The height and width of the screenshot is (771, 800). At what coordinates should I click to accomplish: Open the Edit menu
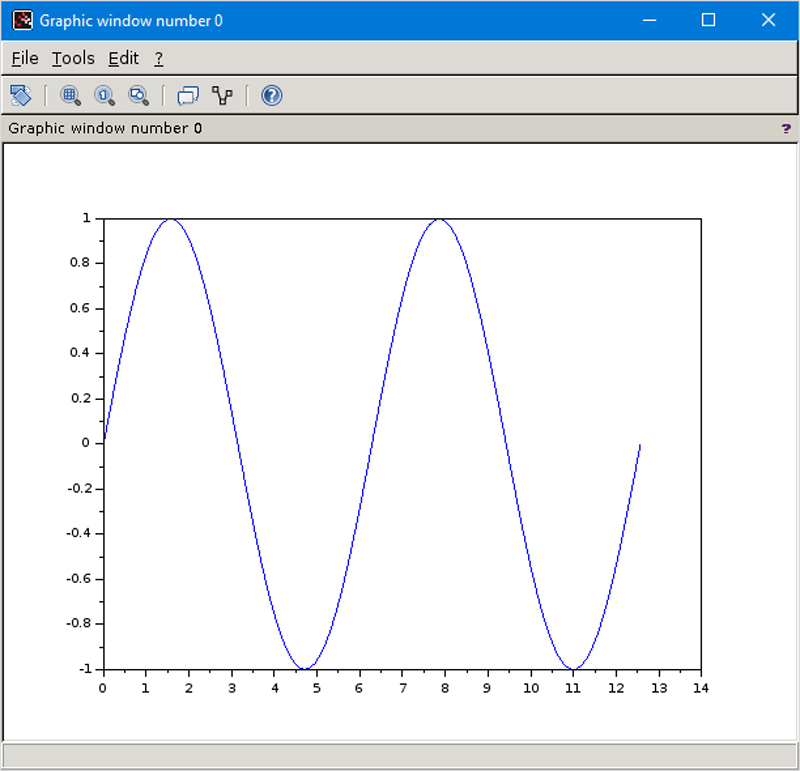122,58
